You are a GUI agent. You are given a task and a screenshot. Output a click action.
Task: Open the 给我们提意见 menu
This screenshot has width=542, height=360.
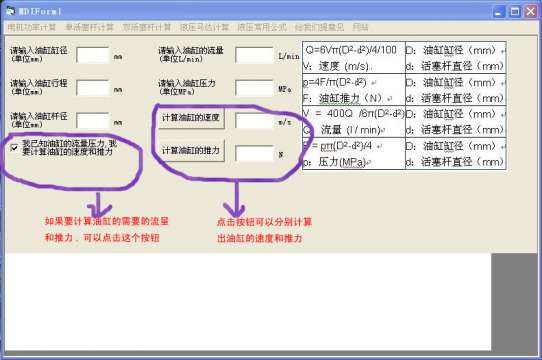319,27
